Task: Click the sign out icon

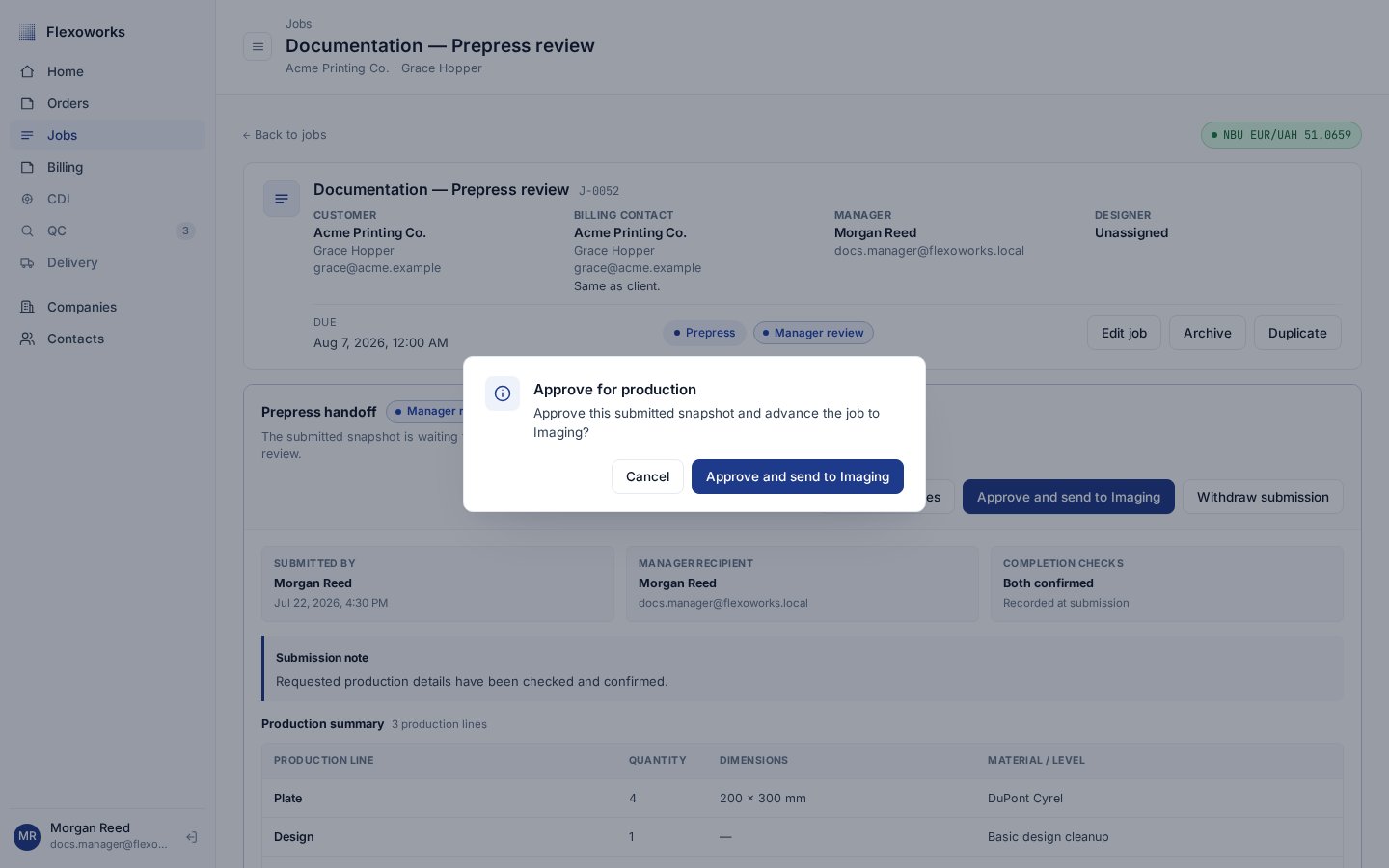Action: [x=192, y=837]
